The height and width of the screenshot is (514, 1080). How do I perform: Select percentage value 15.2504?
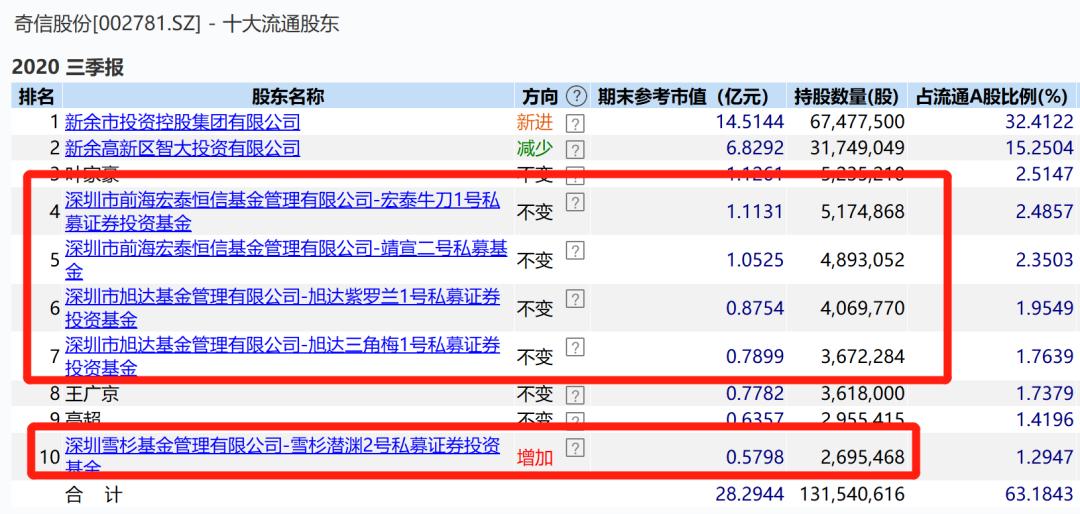coord(1039,148)
